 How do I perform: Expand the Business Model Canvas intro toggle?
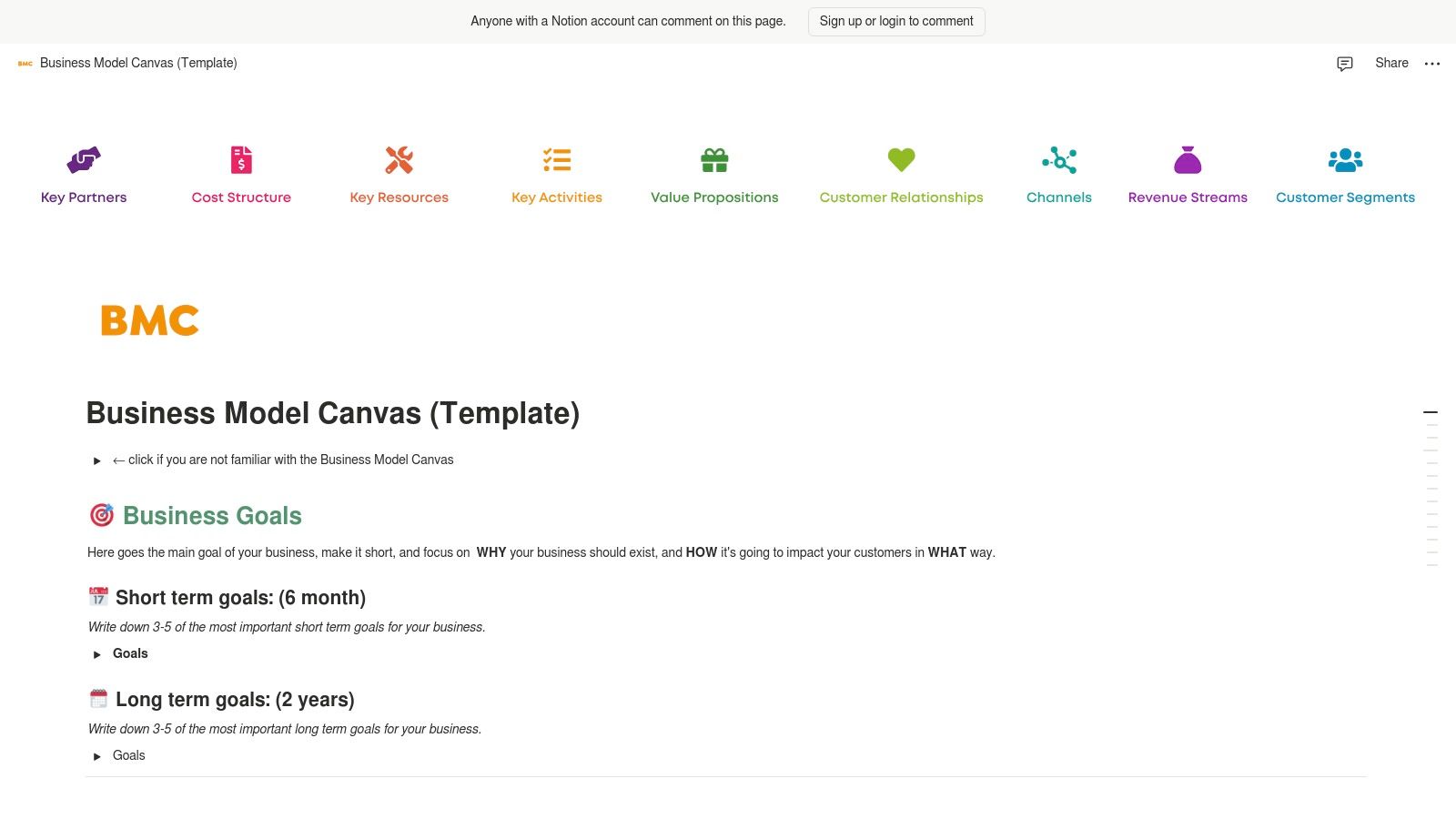coord(97,461)
